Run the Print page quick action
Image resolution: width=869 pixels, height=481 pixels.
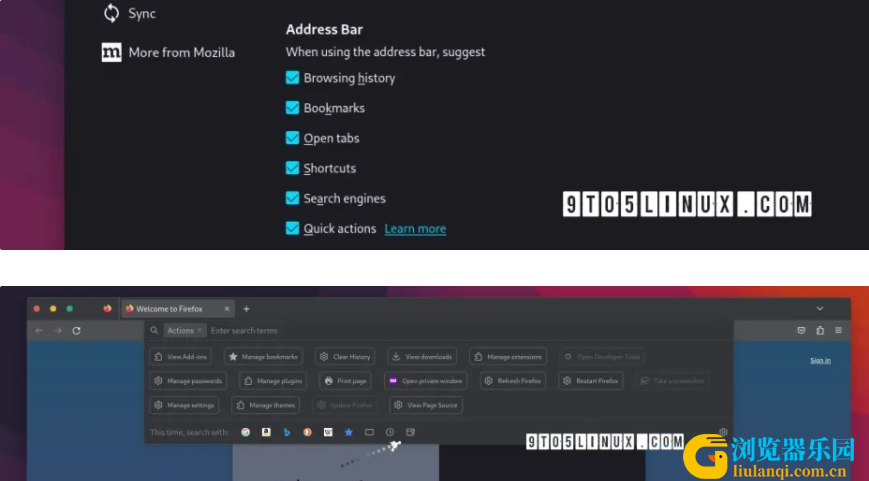coord(346,381)
